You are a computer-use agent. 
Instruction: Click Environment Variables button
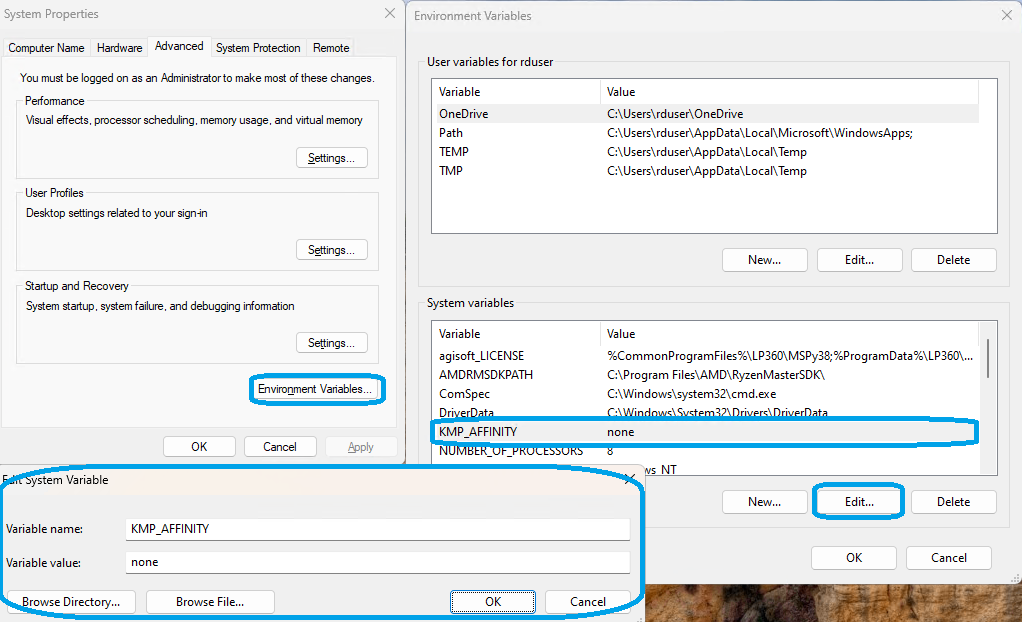[x=315, y=389]
